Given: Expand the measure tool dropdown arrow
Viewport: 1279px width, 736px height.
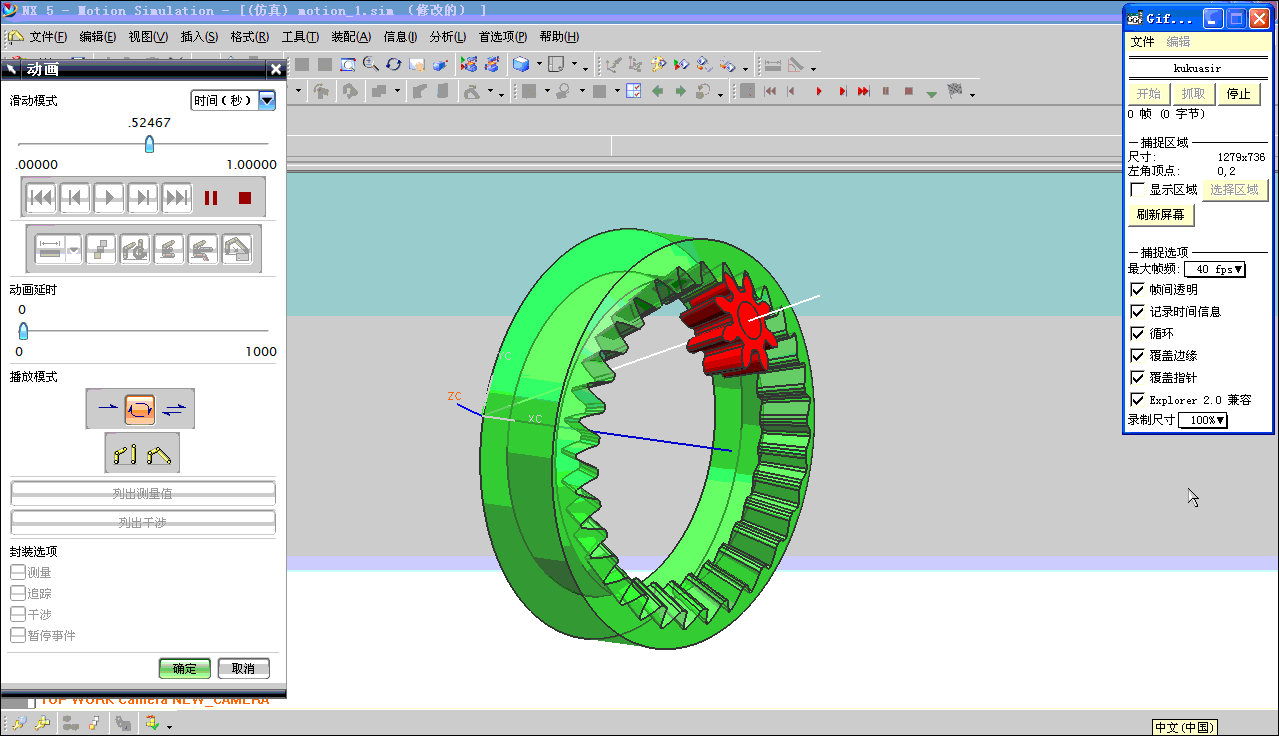Looking at the screenshot, I should click(74, 248).
